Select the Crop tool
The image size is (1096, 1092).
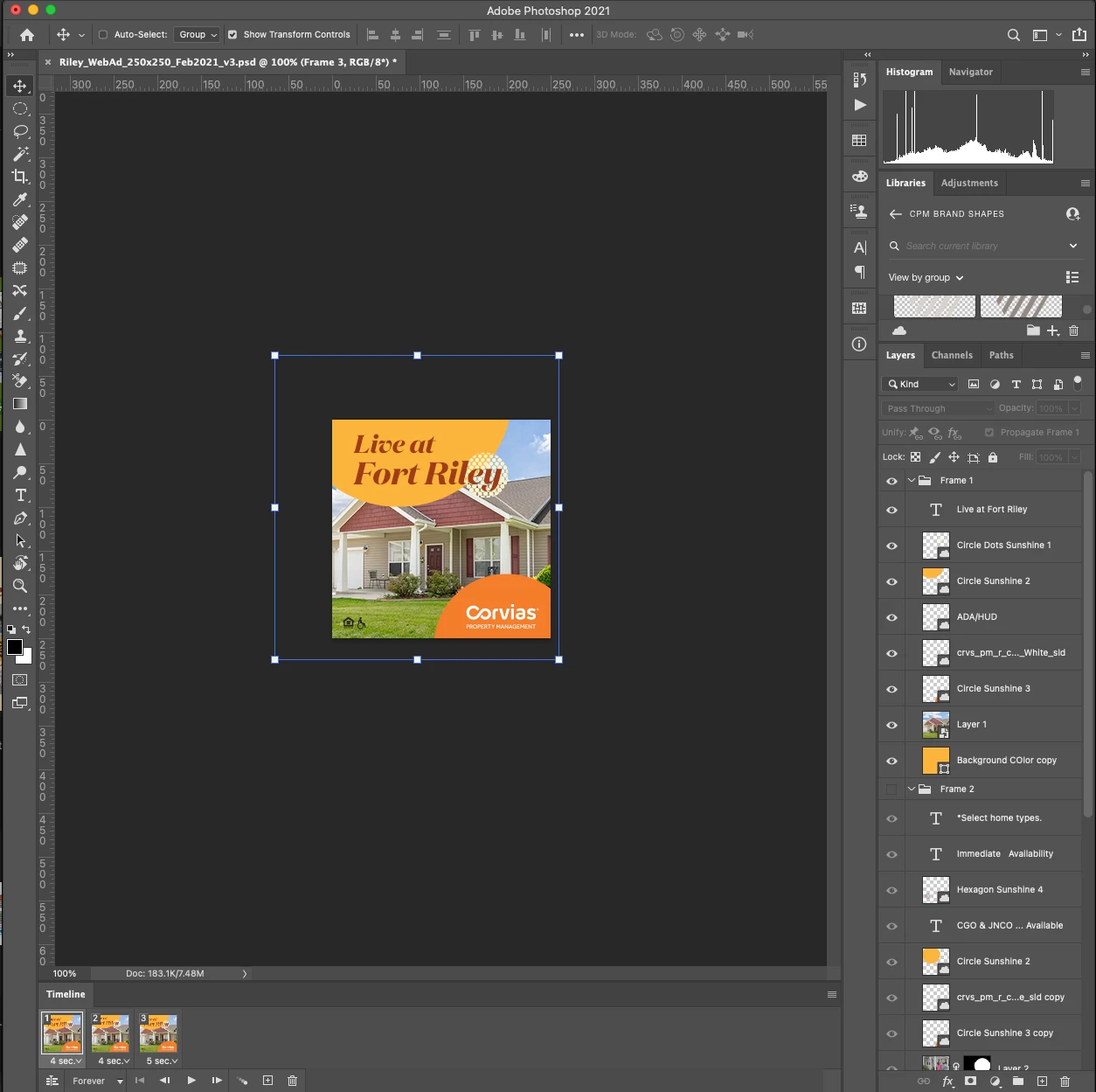[x=20, y=177]
